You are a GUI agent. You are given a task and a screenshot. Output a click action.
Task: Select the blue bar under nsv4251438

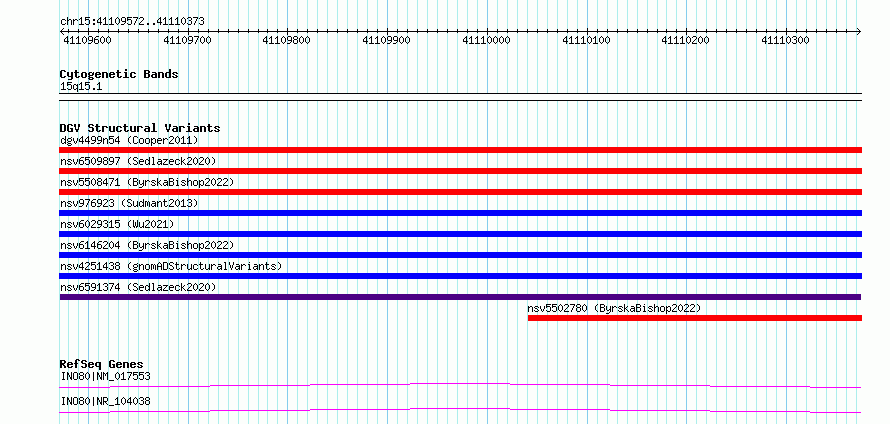(461, 276)
